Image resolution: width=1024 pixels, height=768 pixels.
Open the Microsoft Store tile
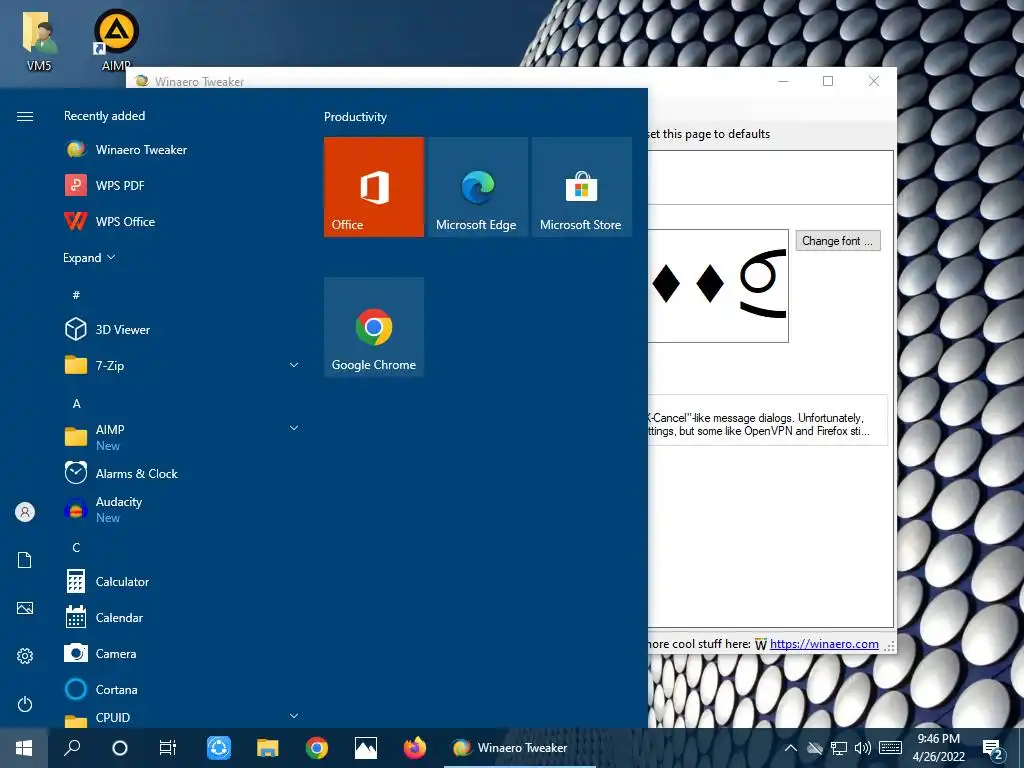[581, 187]
